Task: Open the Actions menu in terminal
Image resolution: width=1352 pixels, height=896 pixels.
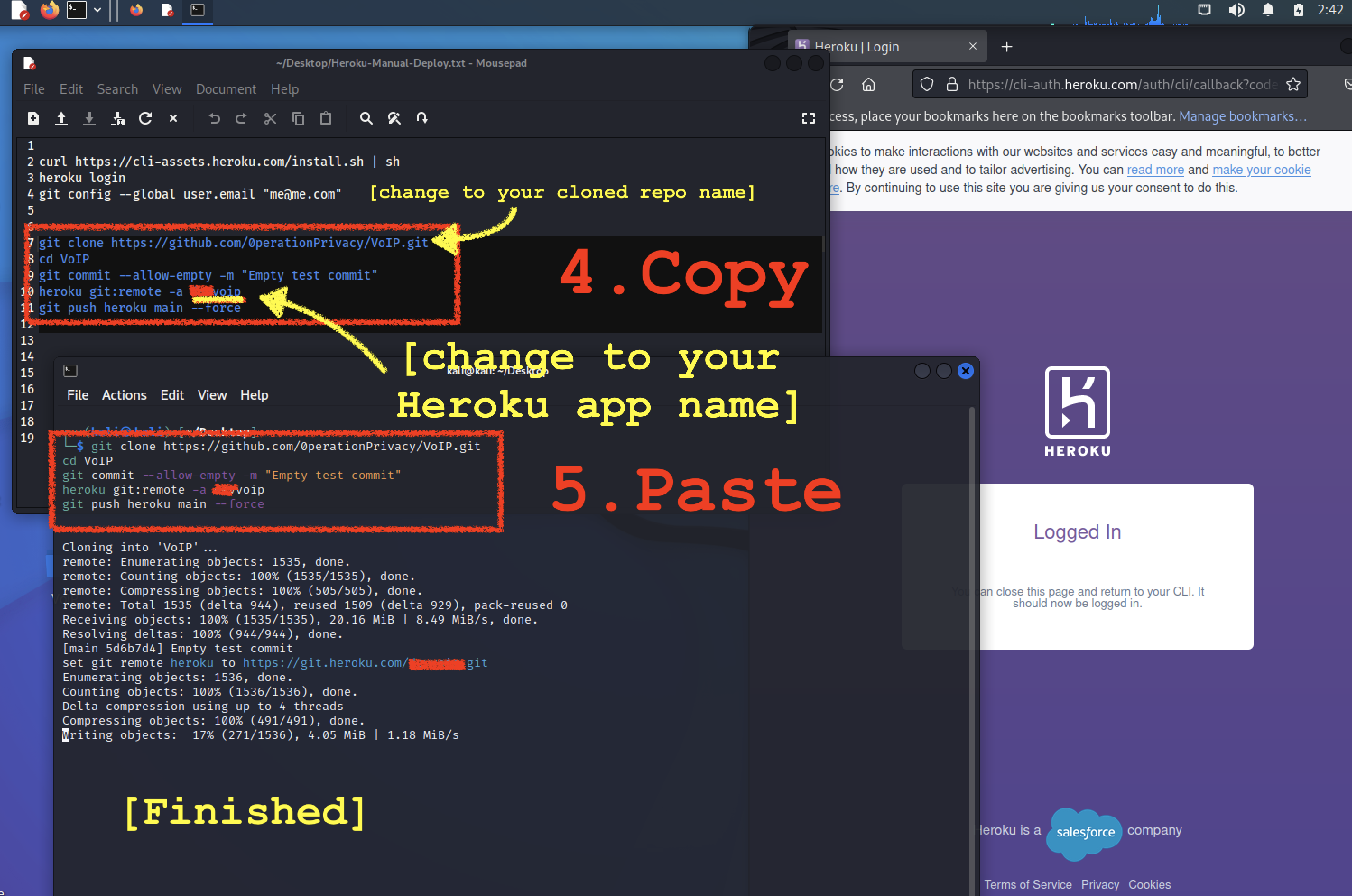Action: click(x=124, y=395)
